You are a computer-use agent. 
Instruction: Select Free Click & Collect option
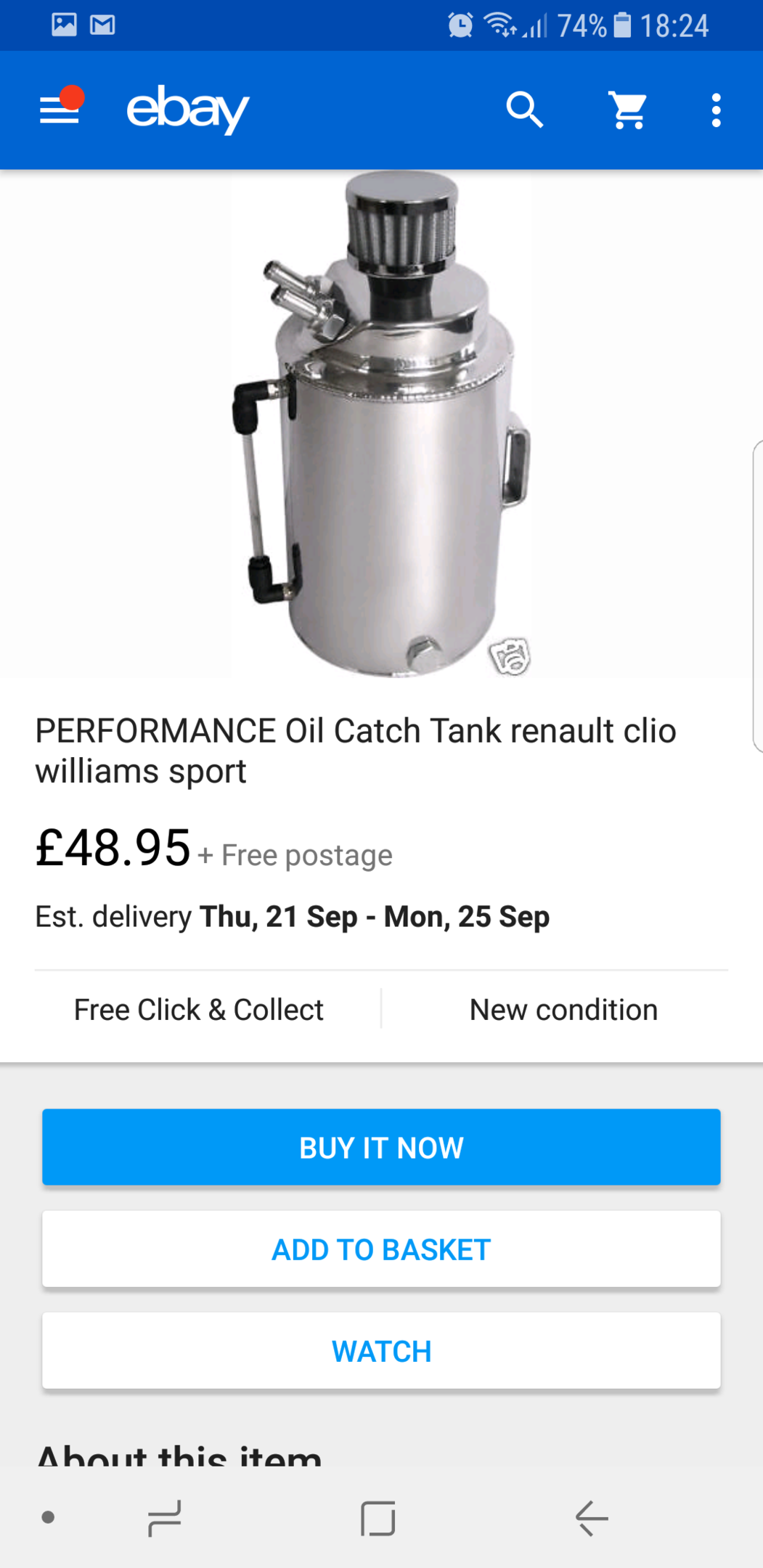(x=199, y=1010)
